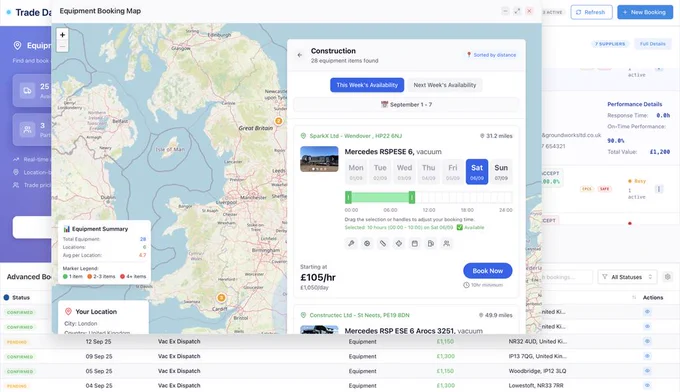Select the Wed 03/09 day

coord(404,172)
